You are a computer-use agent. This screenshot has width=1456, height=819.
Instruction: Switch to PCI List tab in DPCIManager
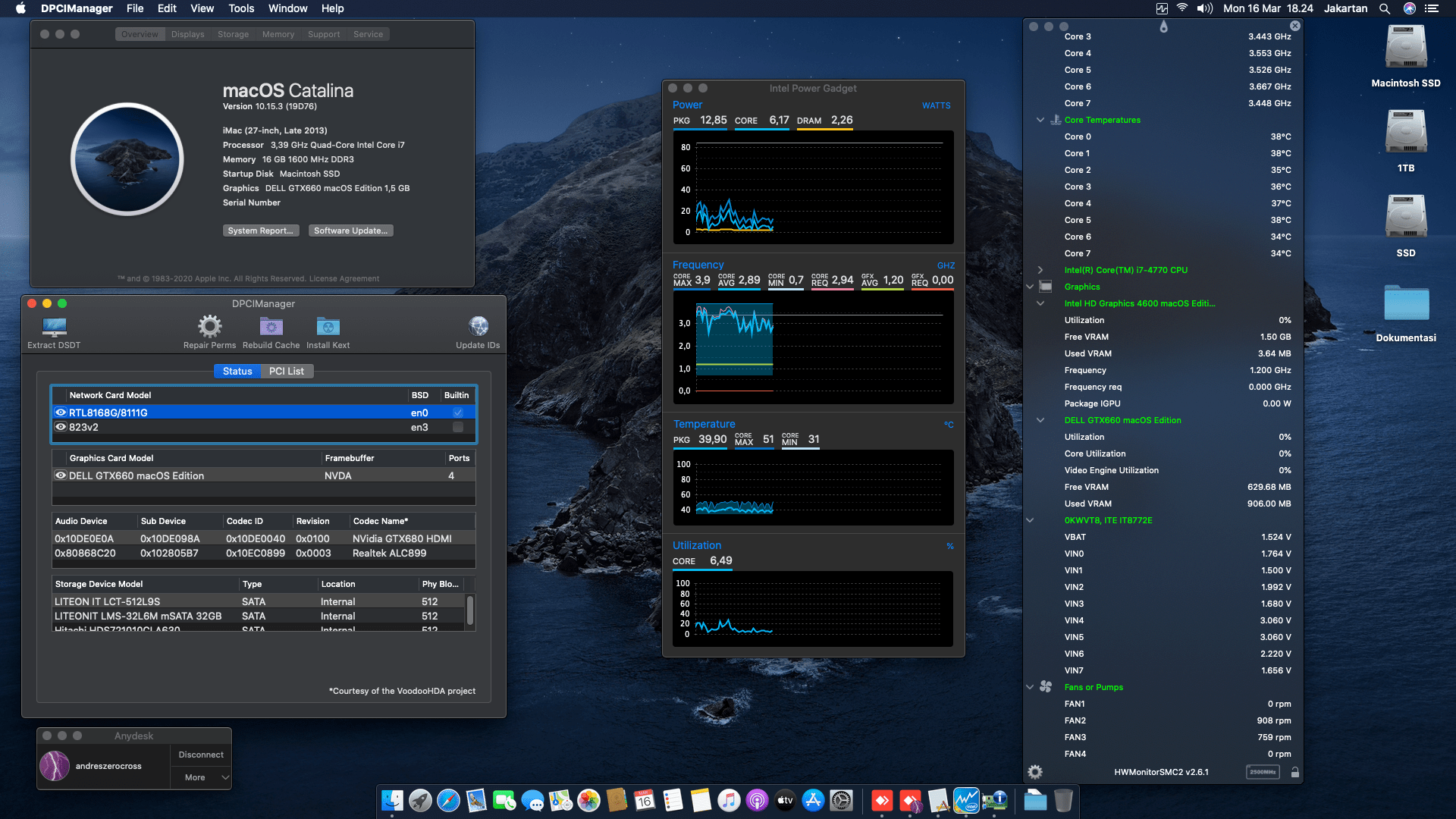coord(286,371)
